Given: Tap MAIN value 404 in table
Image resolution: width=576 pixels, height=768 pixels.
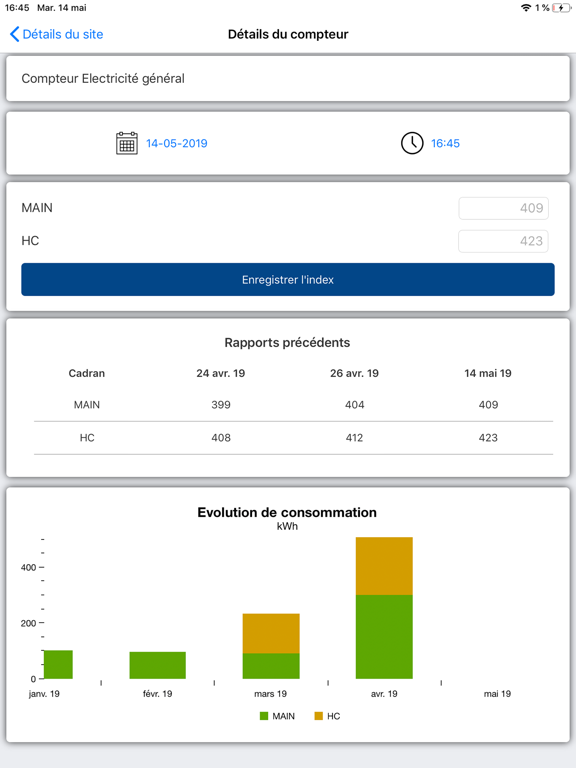Looking at the screenshot, I should pyautogui.click(x=355, y=405).
